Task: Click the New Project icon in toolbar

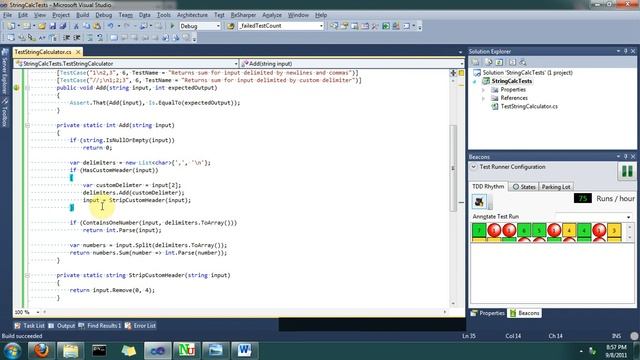Action: [11, 26]
